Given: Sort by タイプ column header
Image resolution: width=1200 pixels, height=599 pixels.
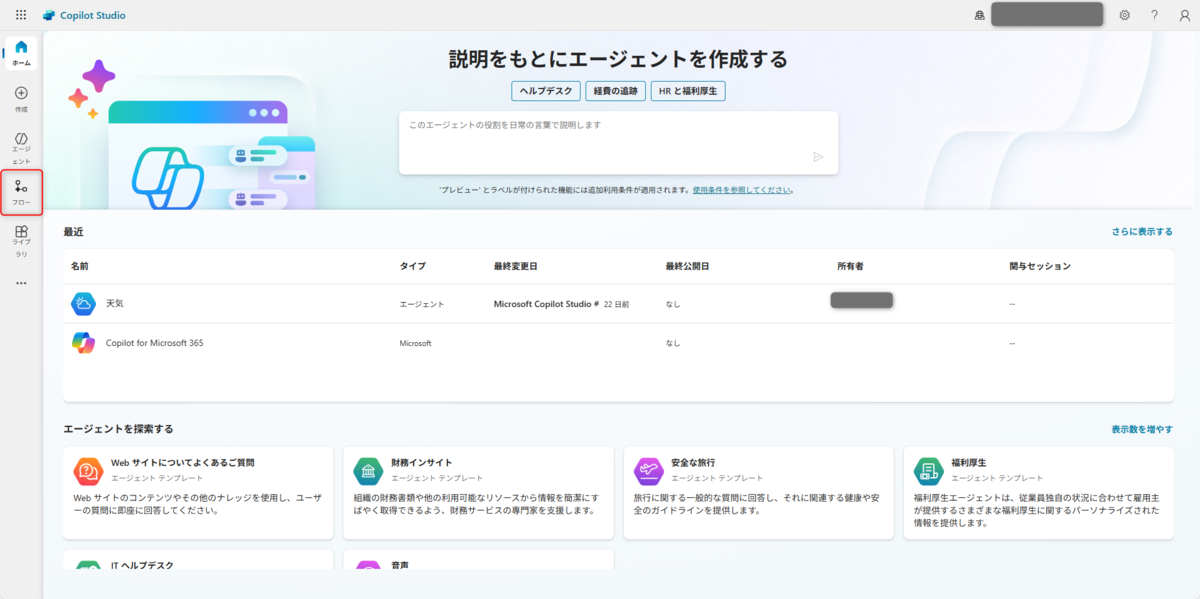Looking at the screenshot, I should pyautogui.click(x=412, y=267).
